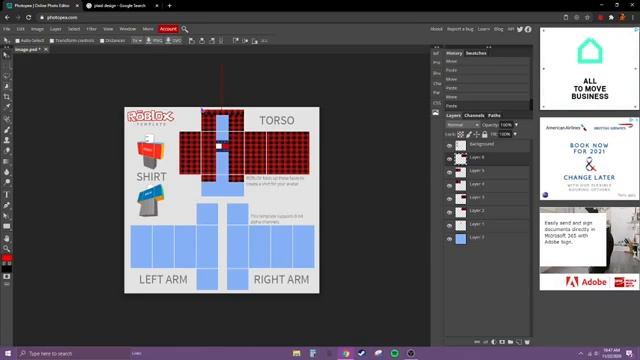Switch to the Paths tab

(494, 116)
